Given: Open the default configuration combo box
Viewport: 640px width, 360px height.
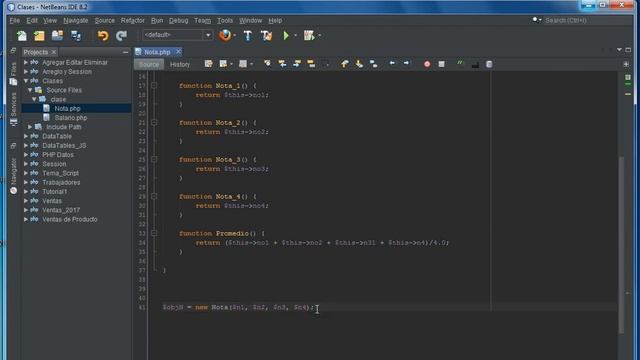Looking at the screenshot, I should tap(177, 35).
